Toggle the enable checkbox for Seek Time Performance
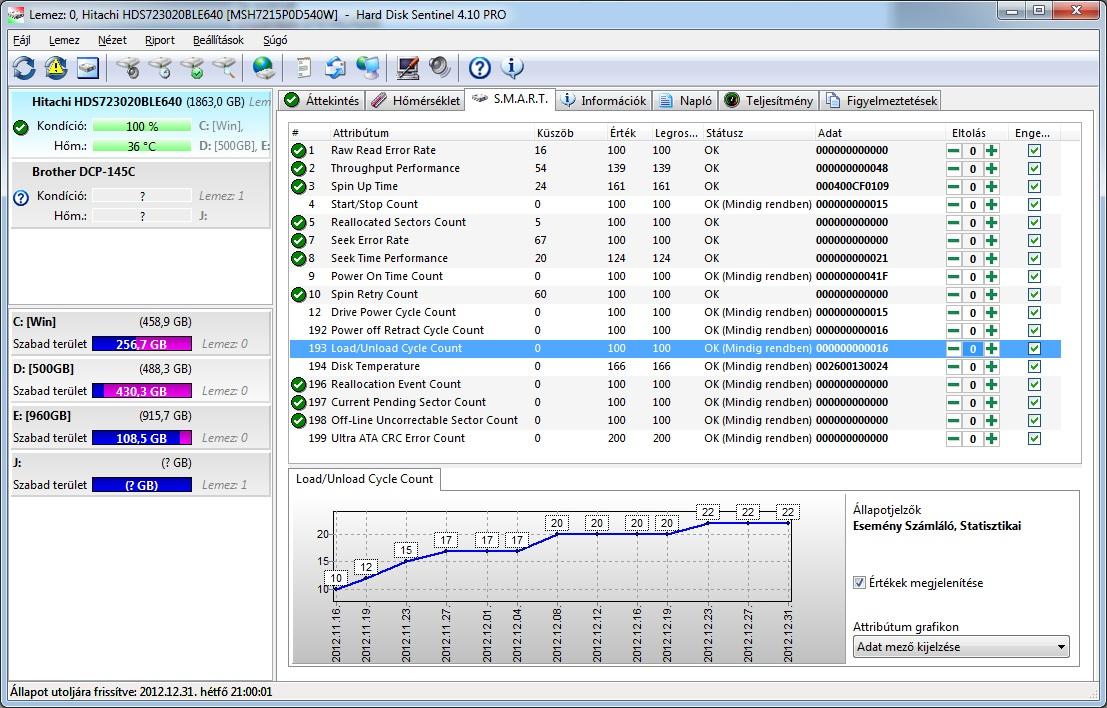The width and height of the screenshot is (1107, 708). [1034, 258]
